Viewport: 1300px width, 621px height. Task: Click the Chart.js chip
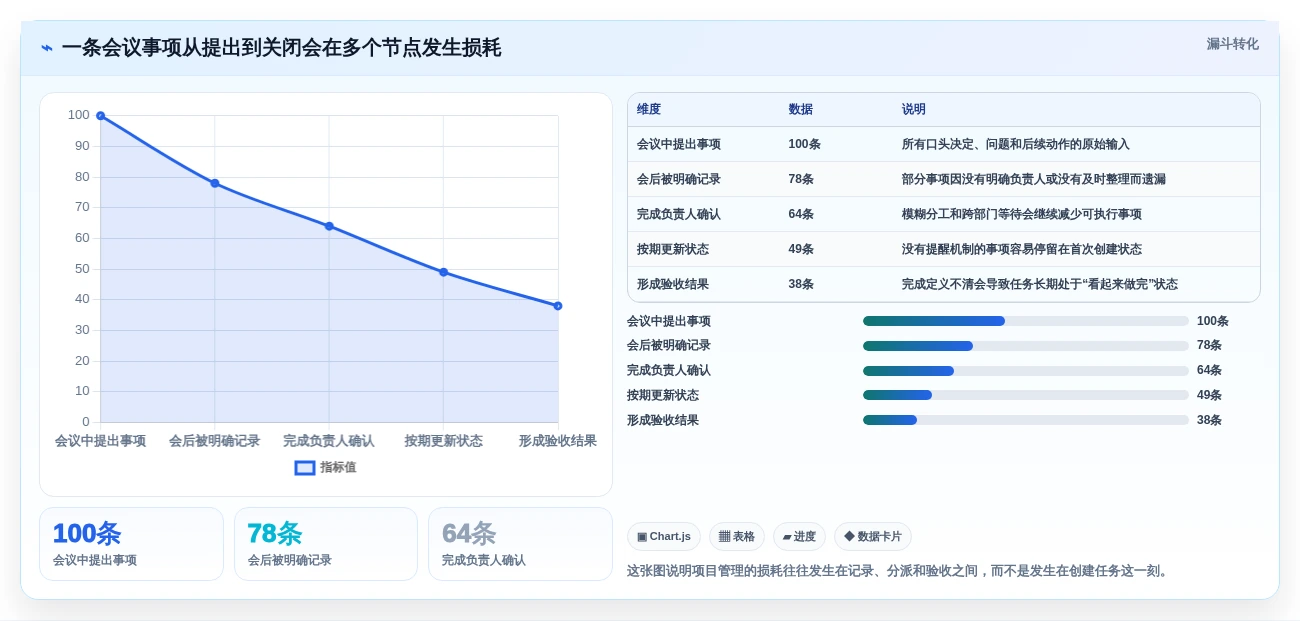[x=664, y=536]
